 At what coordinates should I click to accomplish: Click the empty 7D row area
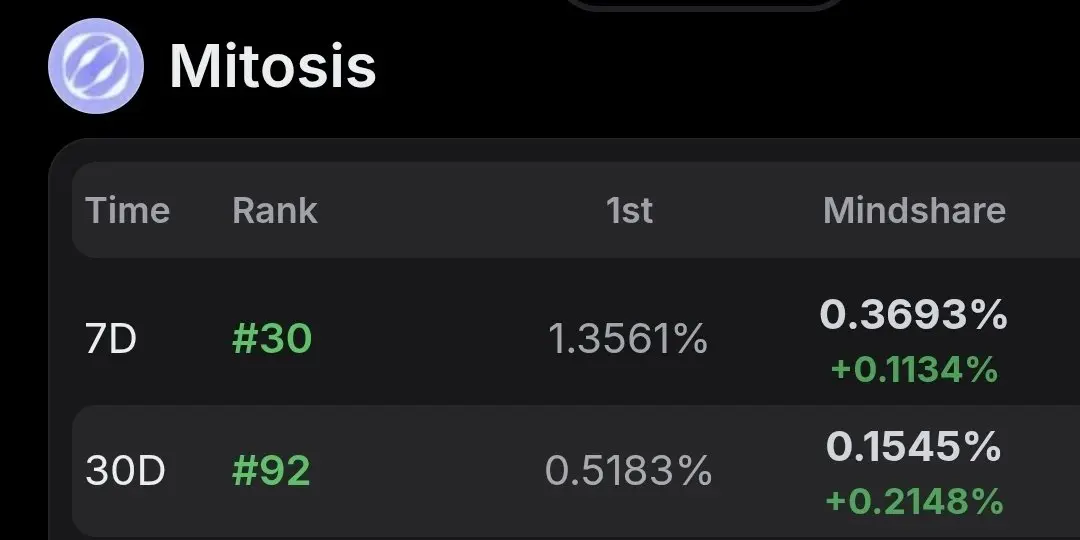[427, 339]
